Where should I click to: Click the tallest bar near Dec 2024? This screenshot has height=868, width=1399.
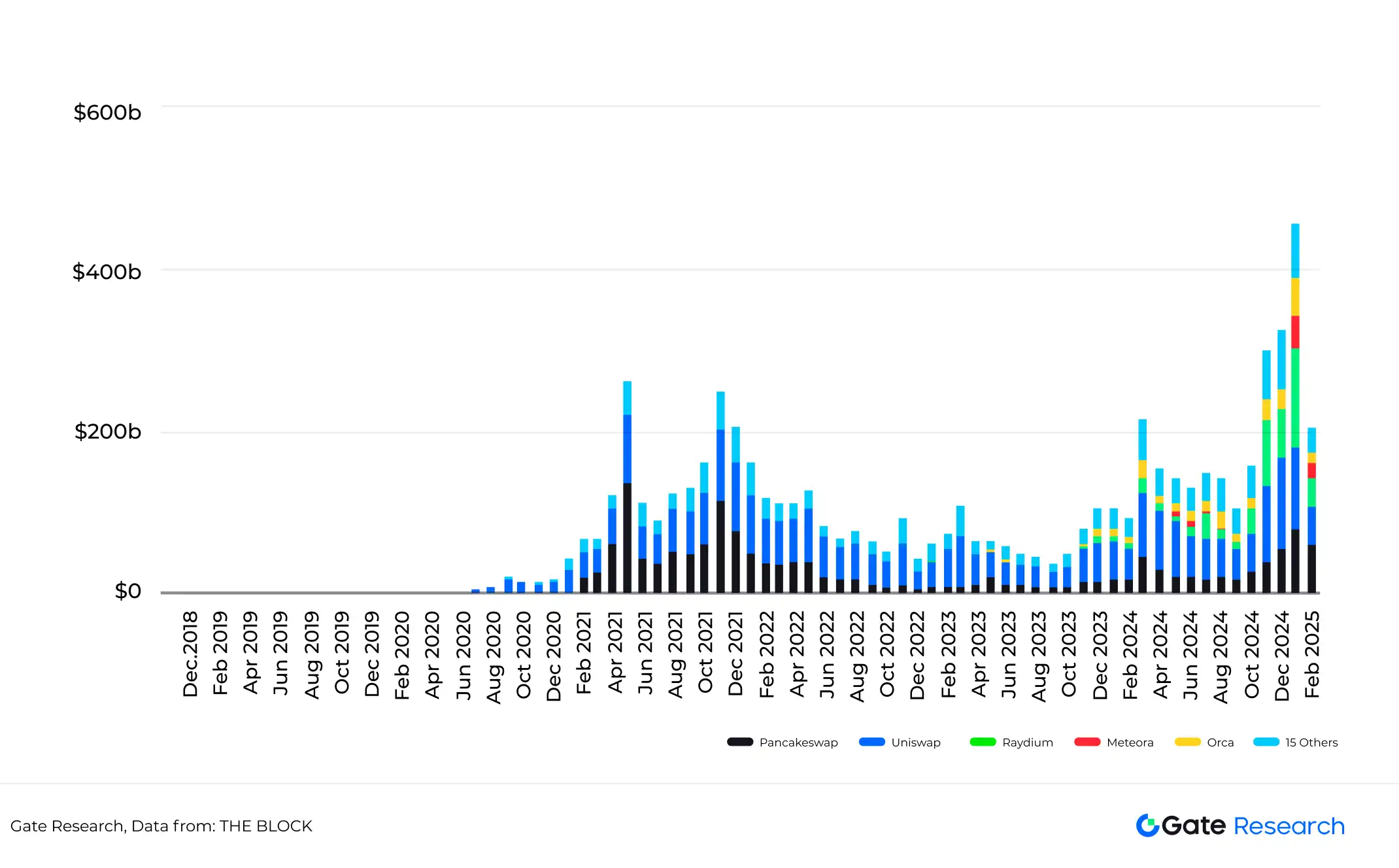(x=1295, y=408)
